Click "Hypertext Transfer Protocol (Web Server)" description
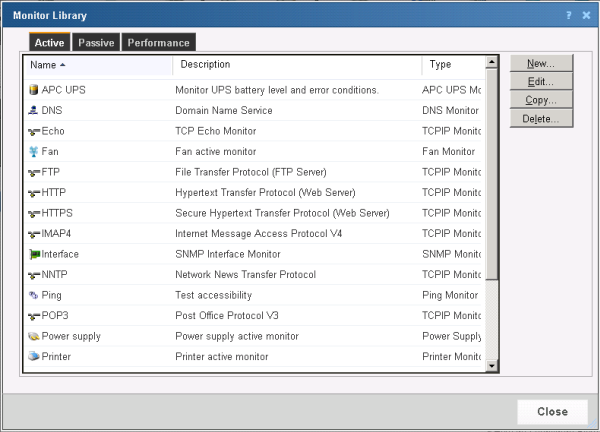Image resolution: width=600 pixels, height=432 pixels. pos(265,192)
